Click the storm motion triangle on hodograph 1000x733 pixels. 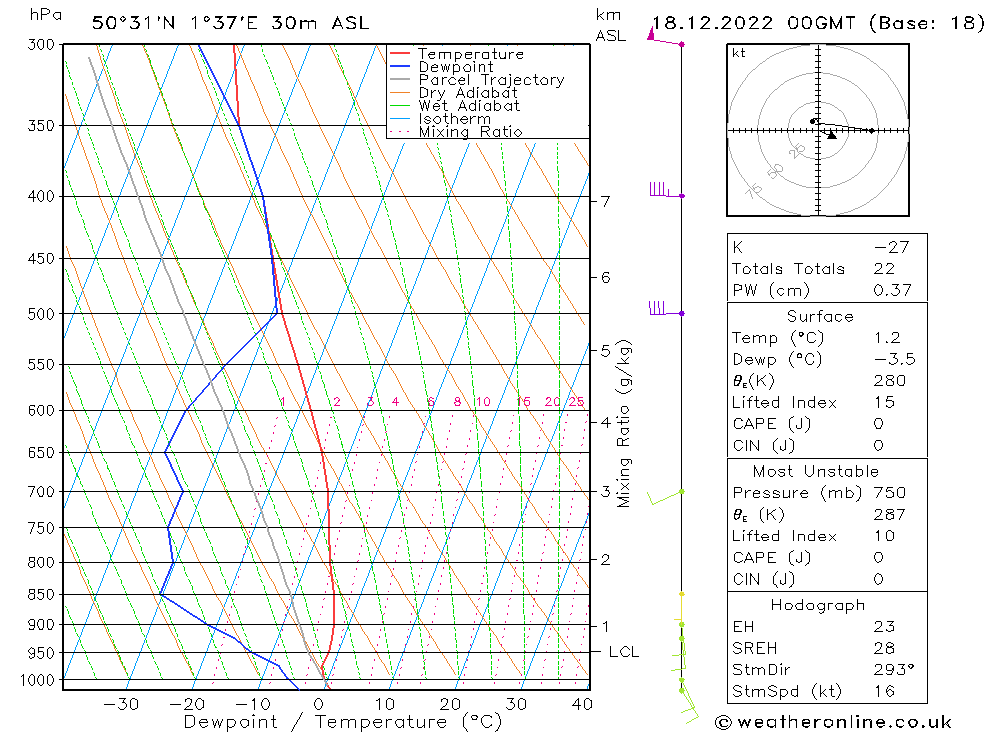(x=831, y=135)
